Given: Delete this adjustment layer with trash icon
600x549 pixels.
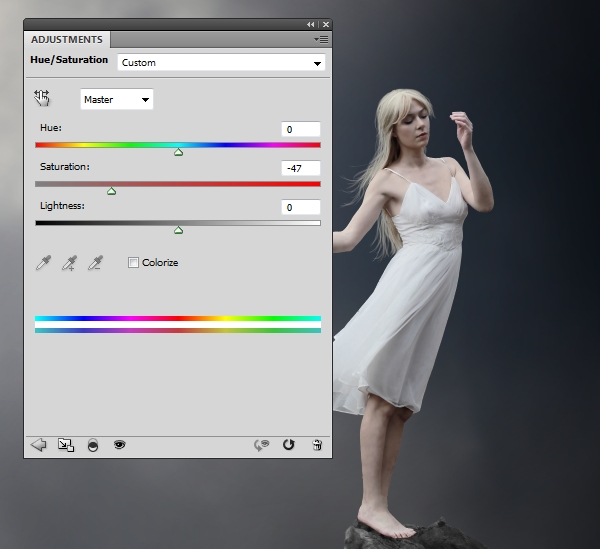Looking at the screenshot, I should click(x=316, y=445).
